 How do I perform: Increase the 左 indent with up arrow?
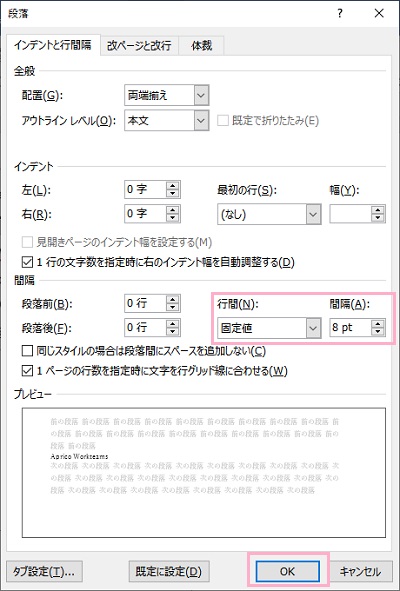tap(173, 185)
